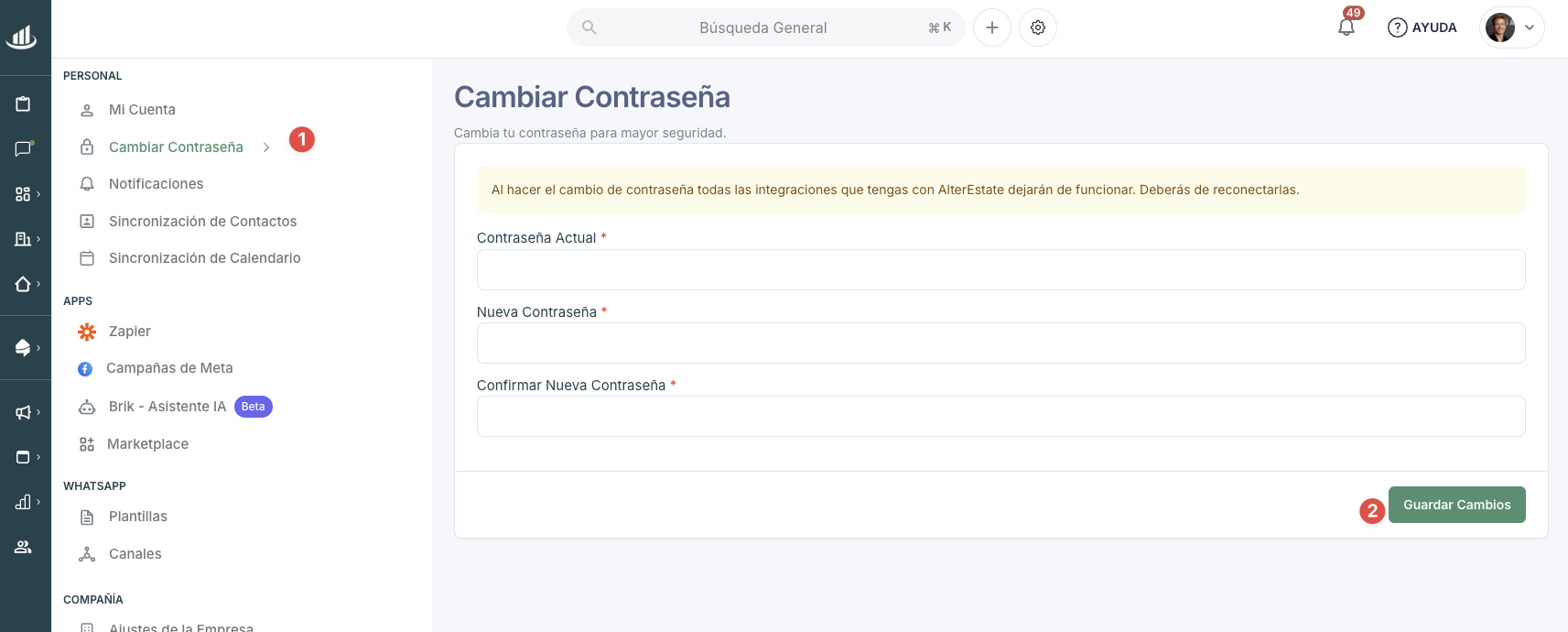The image size is (1568, 632).
Task: Click the Contraseña Actual input field
Action: pyautogui.click(x=1000, y=270)
